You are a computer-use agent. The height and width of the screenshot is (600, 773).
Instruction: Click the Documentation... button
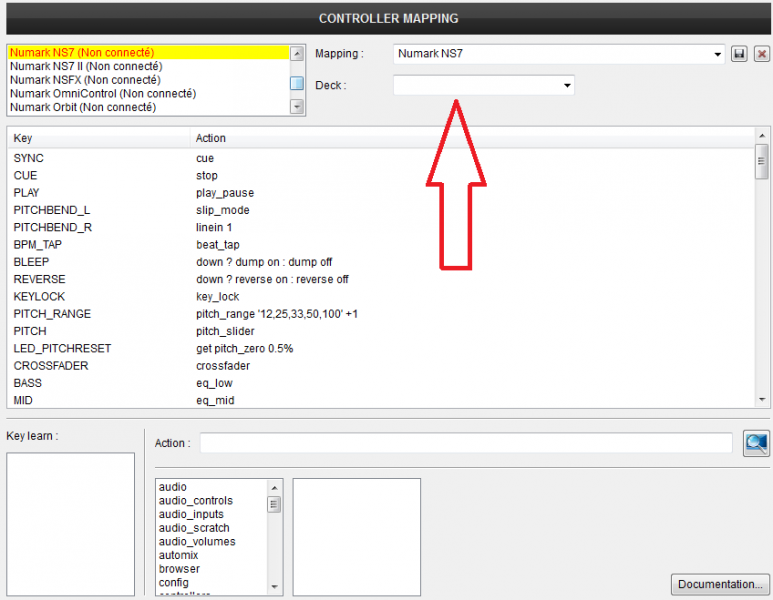pyautogui.click(x=720, y=584)
